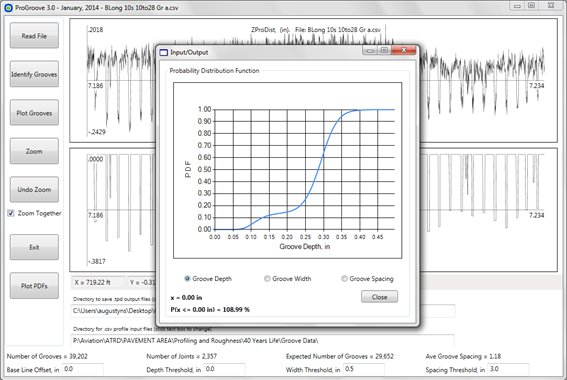567x380 pixels.
Task: Toggle the Zoom Together checkbox
Action: pos(11,213)
